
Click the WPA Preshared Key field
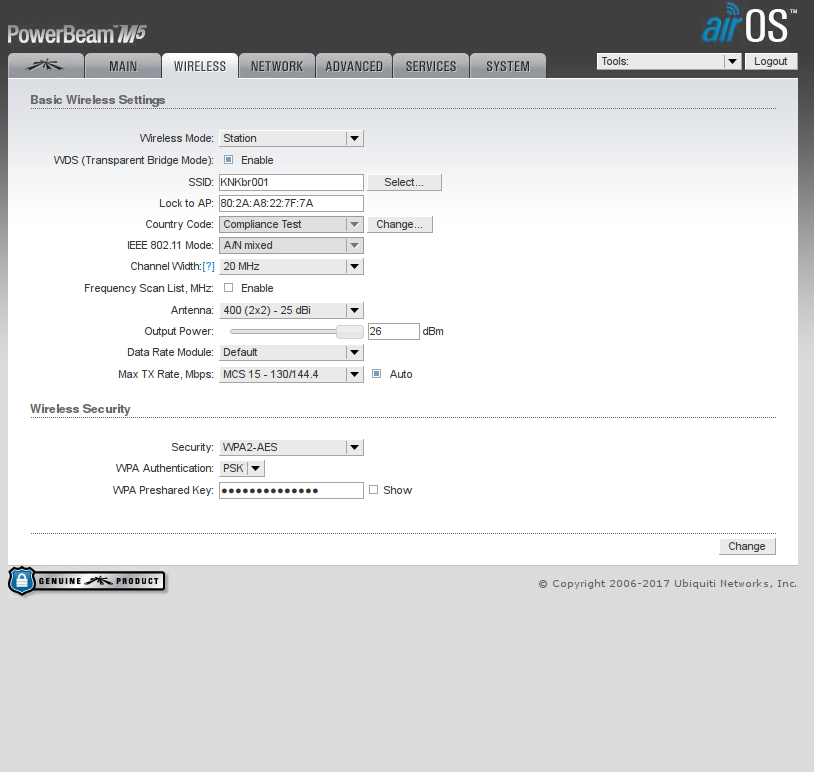pos(291,491)
